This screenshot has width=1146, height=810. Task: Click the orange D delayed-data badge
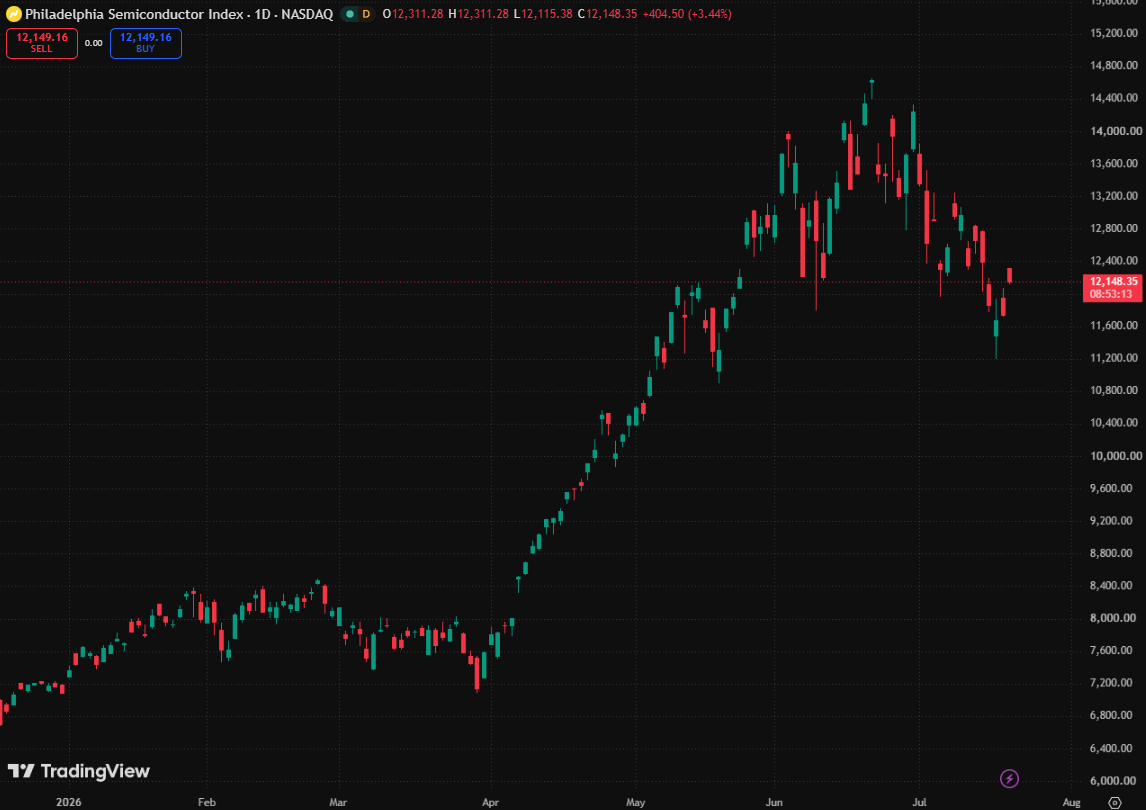(366, 14)
